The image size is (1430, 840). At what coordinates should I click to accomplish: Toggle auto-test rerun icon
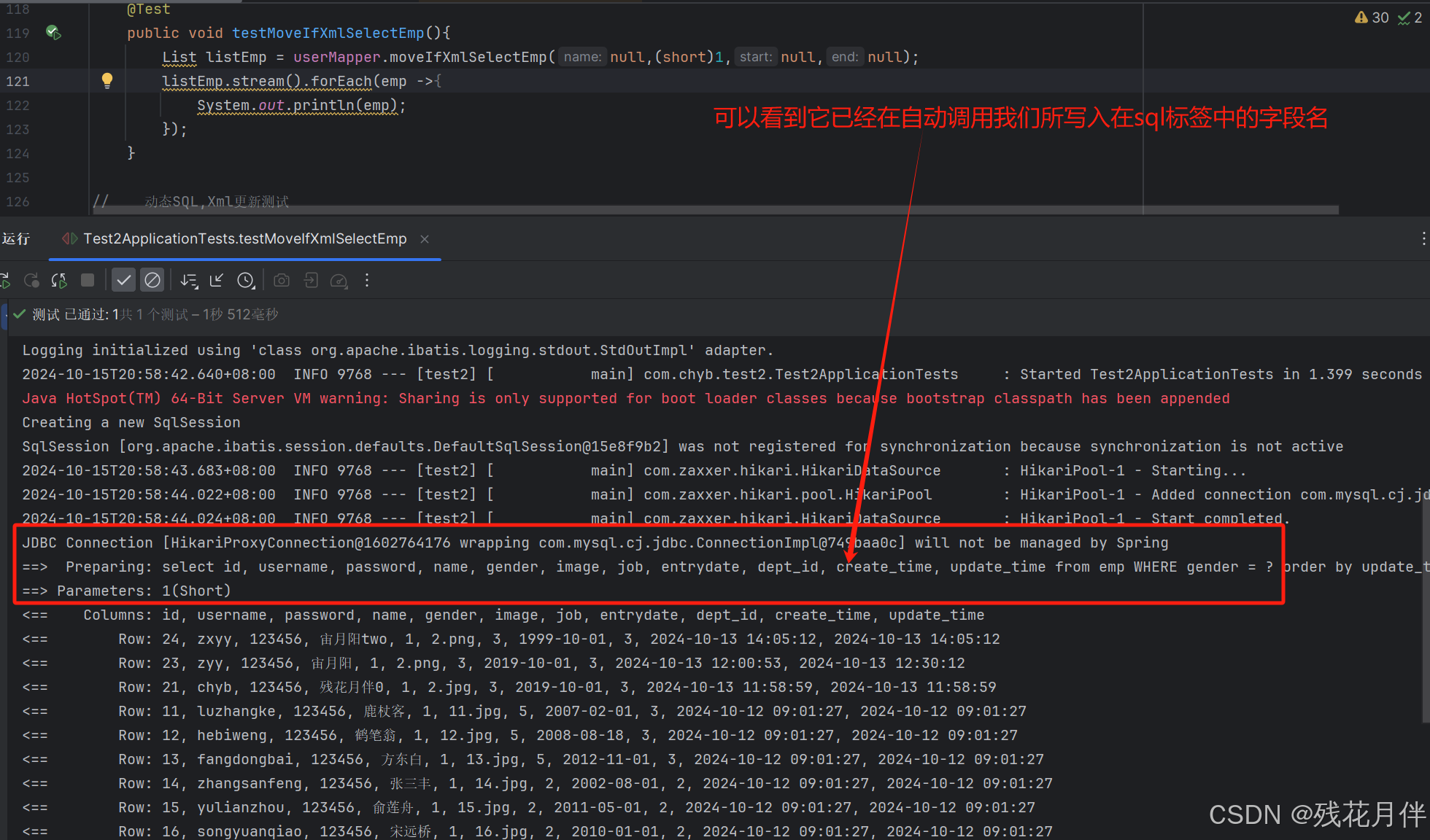click(x=59, y=281)
